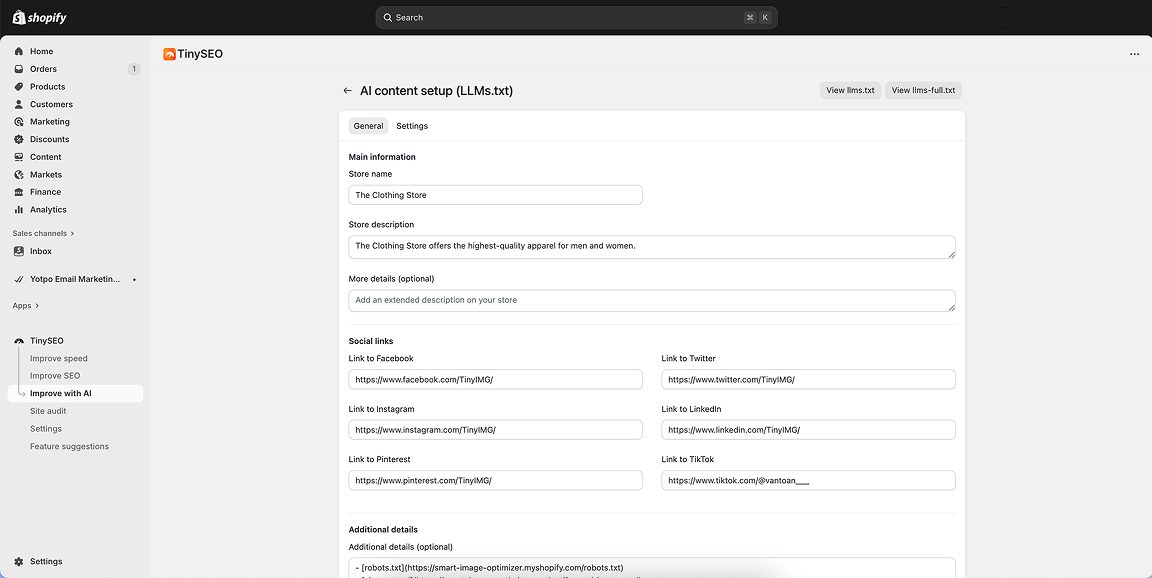Open Finance via its bank icon
This screenshot has height=578, width=1152.
(19, 192)
